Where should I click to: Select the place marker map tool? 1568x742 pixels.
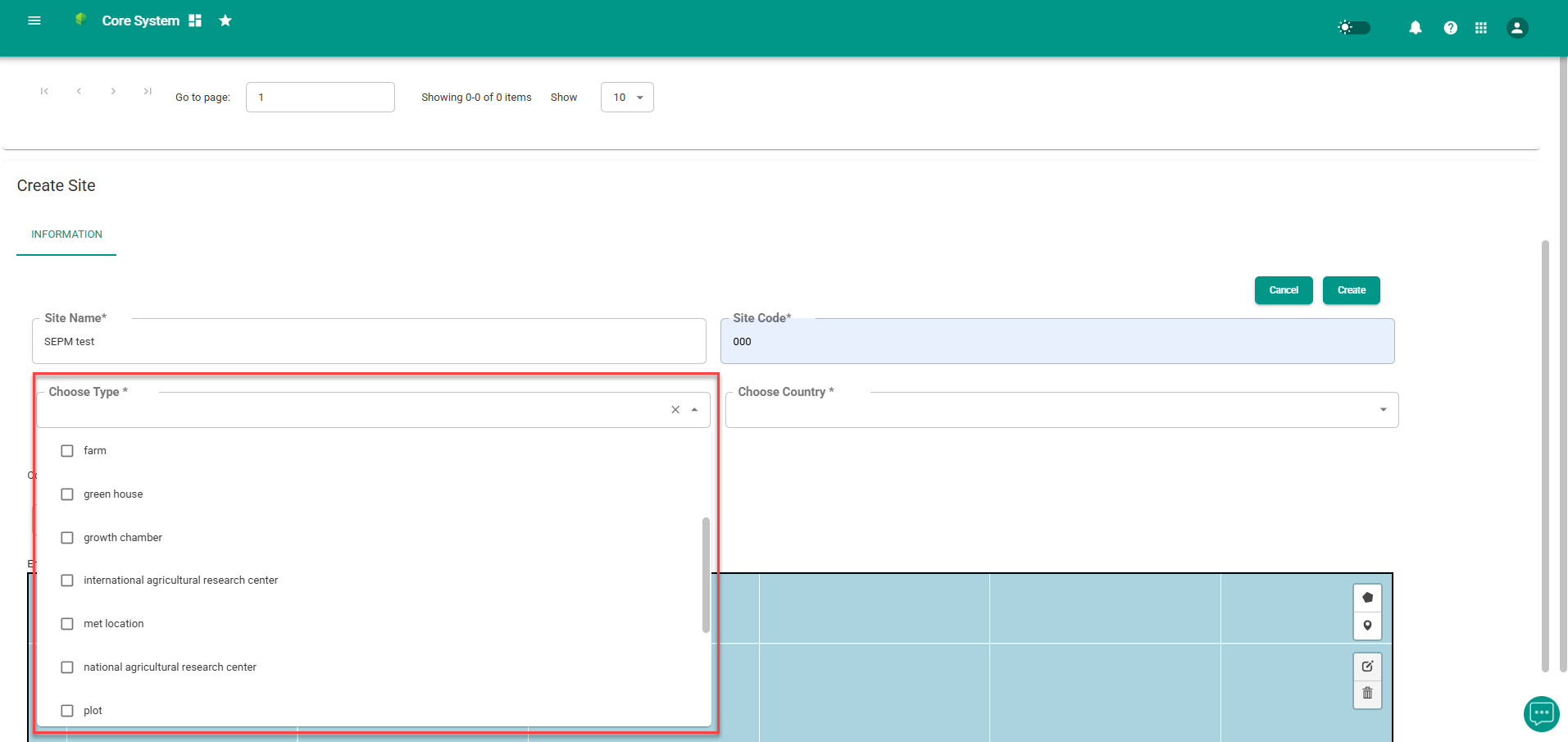click(1366, 626)
